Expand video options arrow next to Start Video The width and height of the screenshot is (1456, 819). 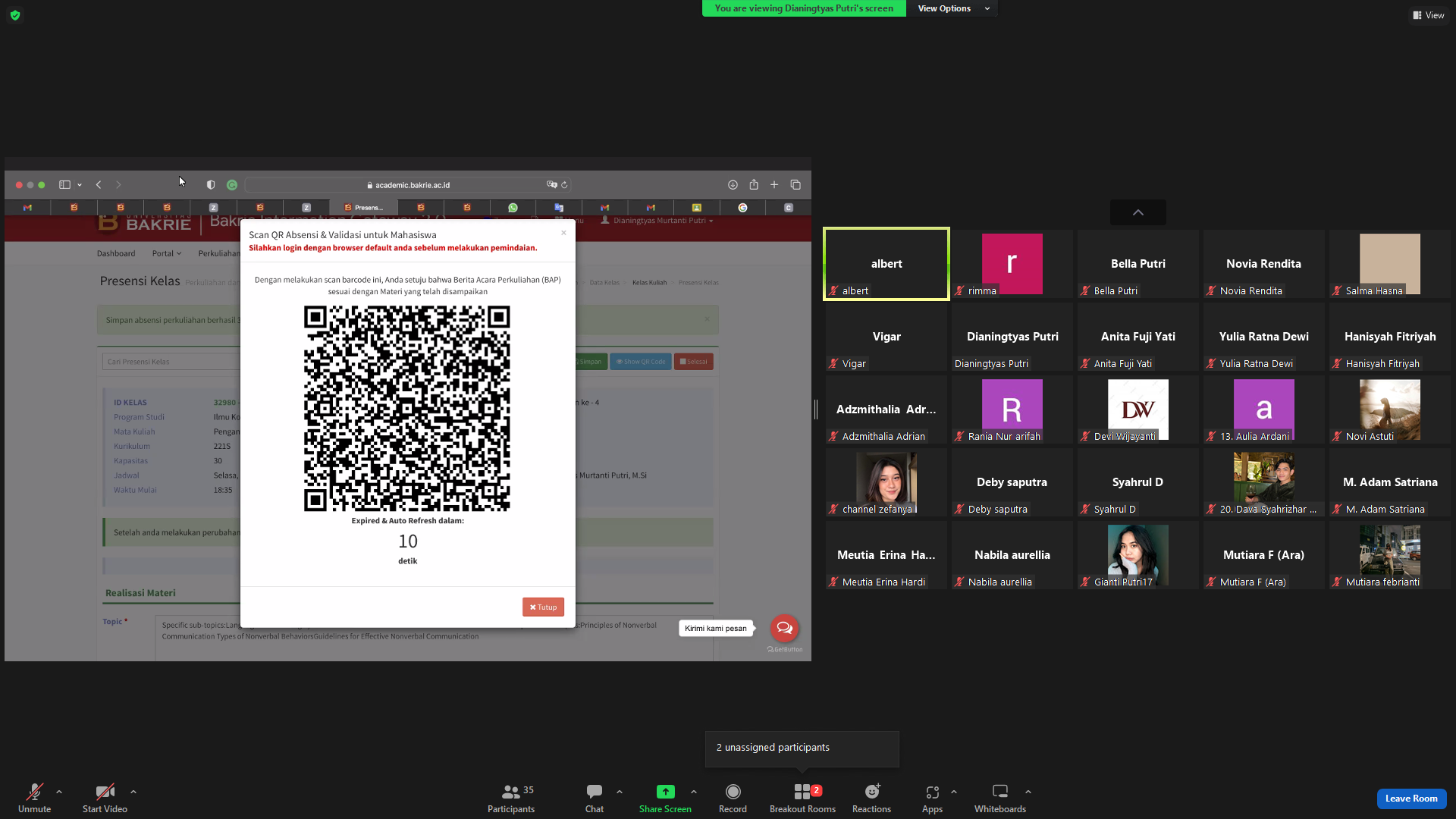tap(133, 792)
